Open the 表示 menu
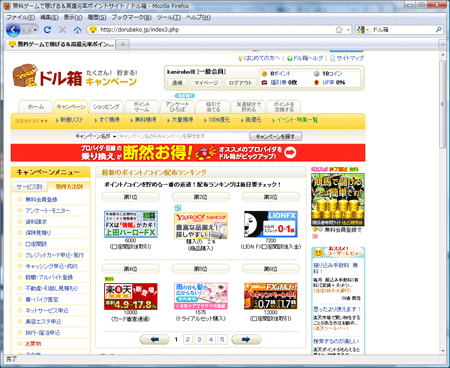Screen dimensions: 450x368 pos(73,17)
